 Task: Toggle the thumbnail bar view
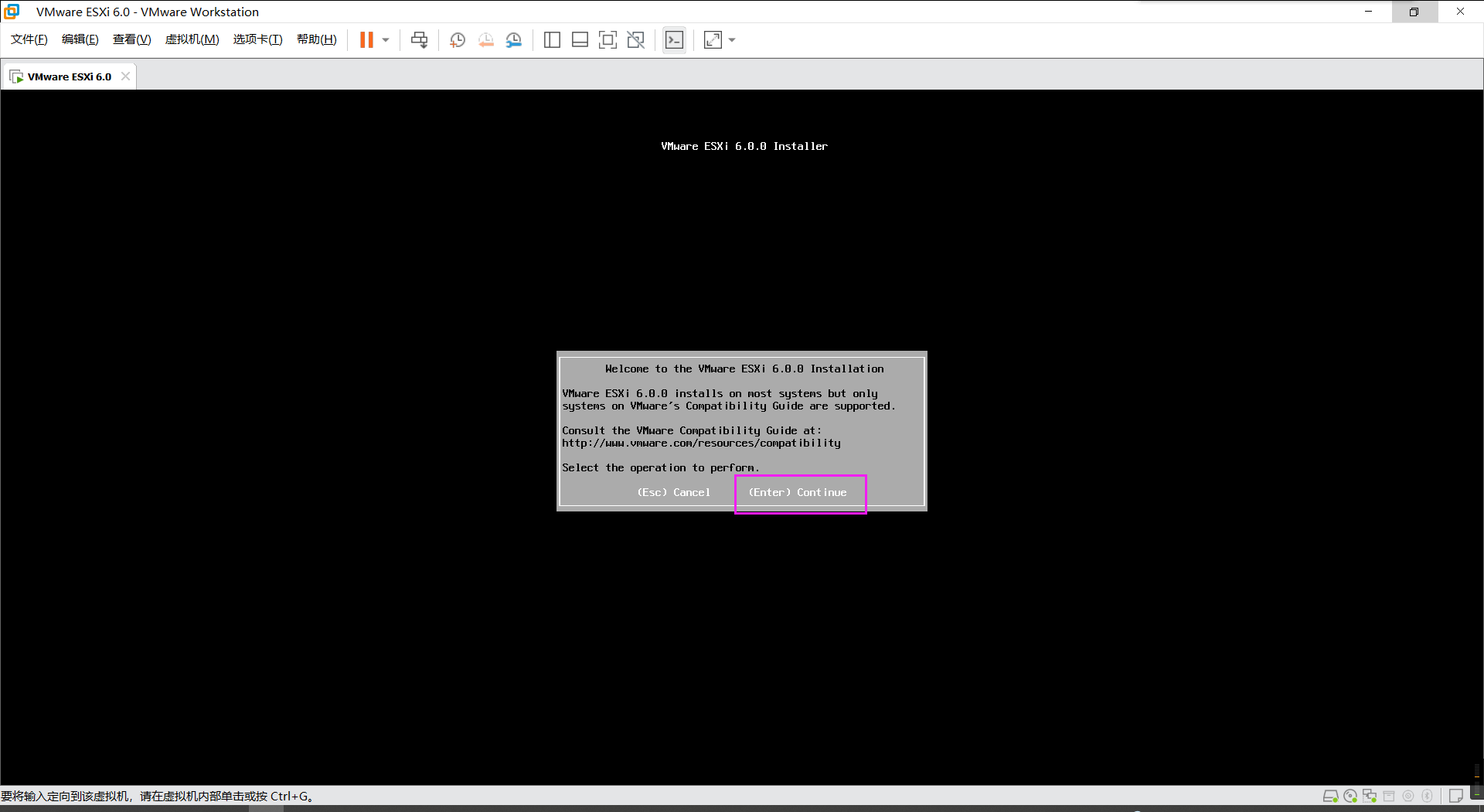pyautogui.click(x=580, y=40)
